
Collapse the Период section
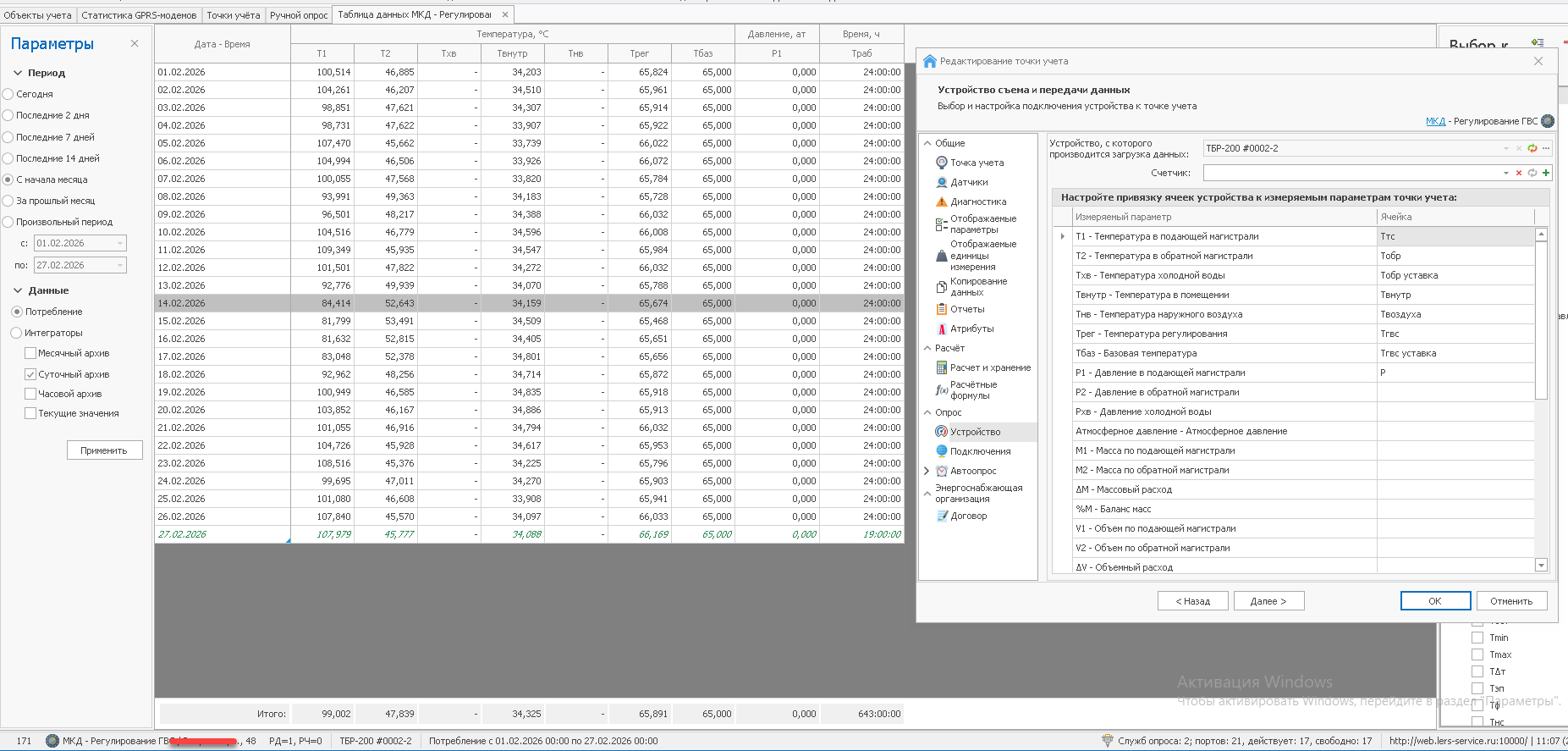18,73
